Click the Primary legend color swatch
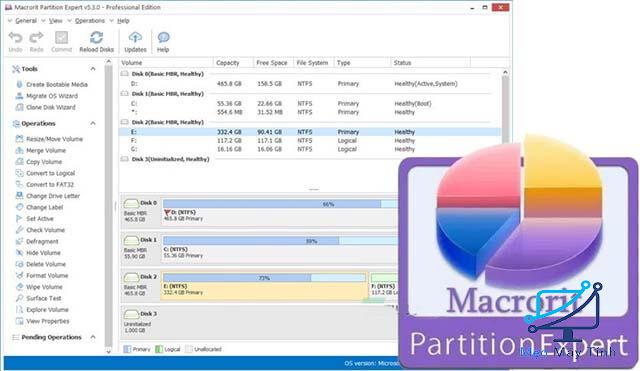640x371 pixels. (127, 349)
